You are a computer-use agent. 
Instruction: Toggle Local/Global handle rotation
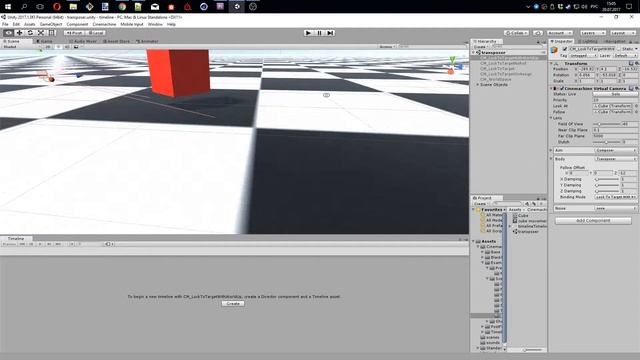96,33
